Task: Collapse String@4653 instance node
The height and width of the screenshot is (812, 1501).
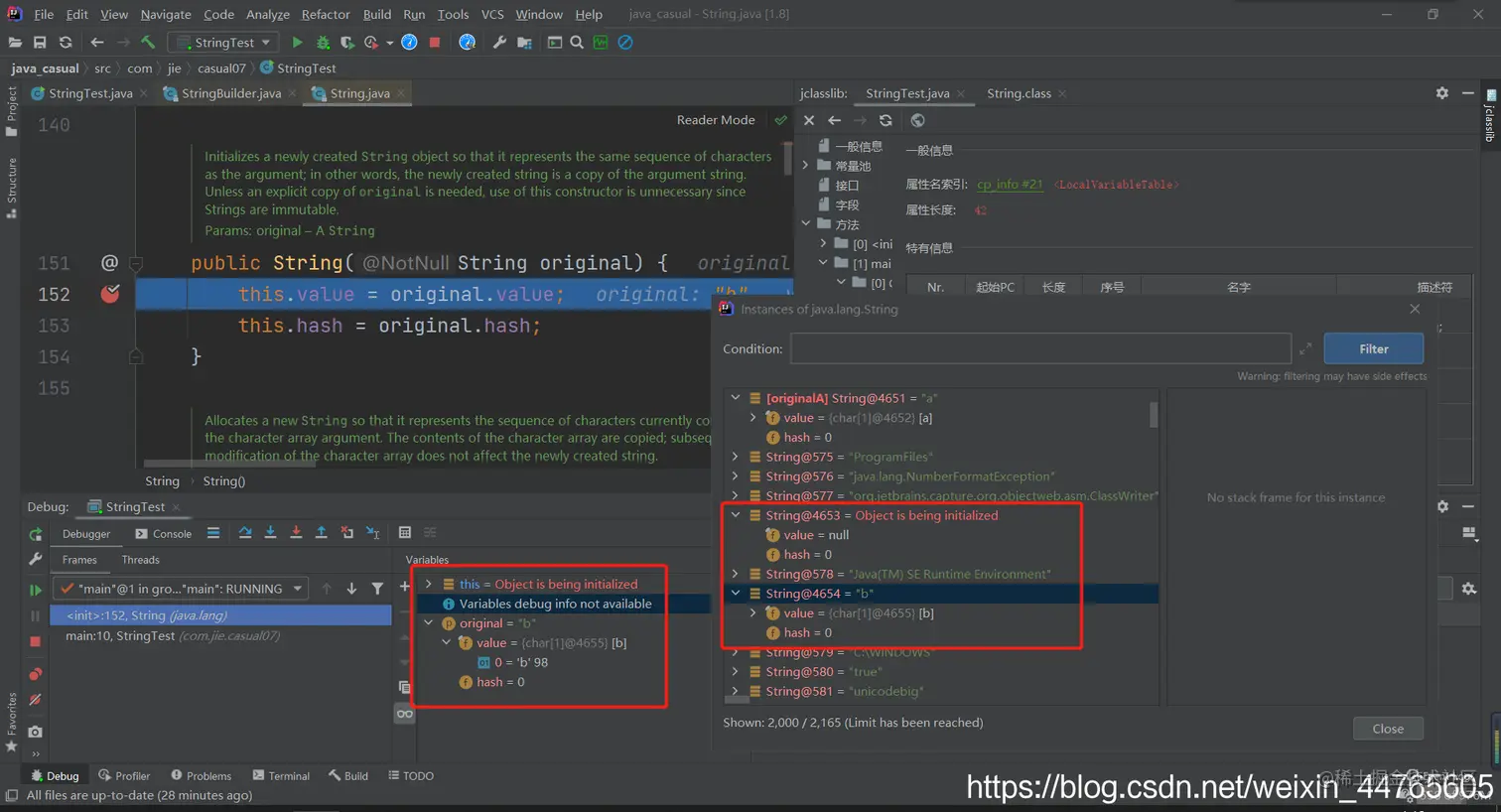Action: 736,515
